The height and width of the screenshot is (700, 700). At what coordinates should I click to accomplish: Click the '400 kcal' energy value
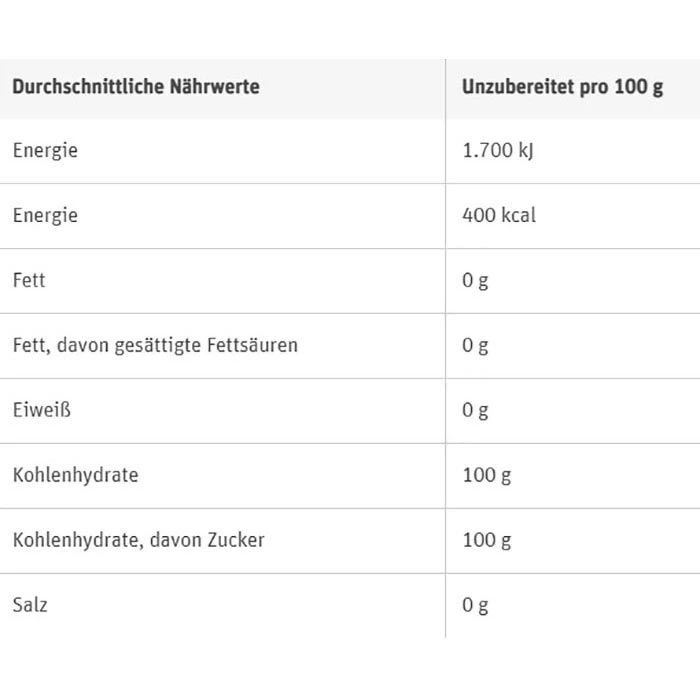point(499,216)
